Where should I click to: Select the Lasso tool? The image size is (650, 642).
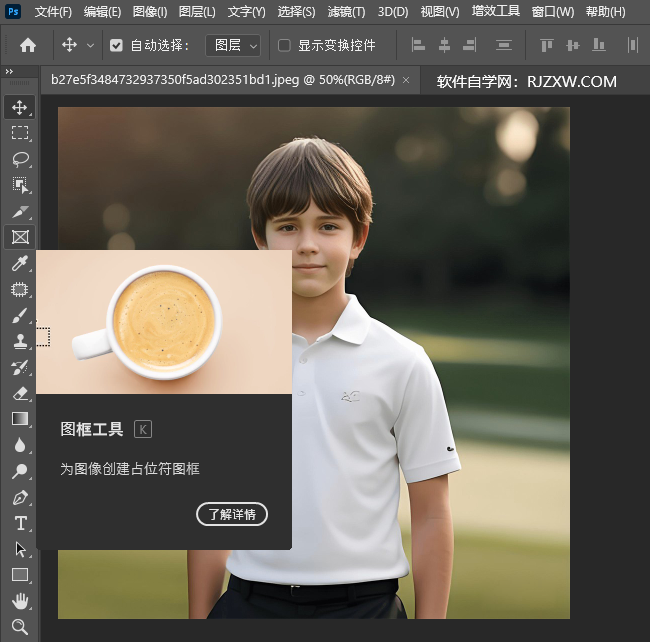coord(19,159)
